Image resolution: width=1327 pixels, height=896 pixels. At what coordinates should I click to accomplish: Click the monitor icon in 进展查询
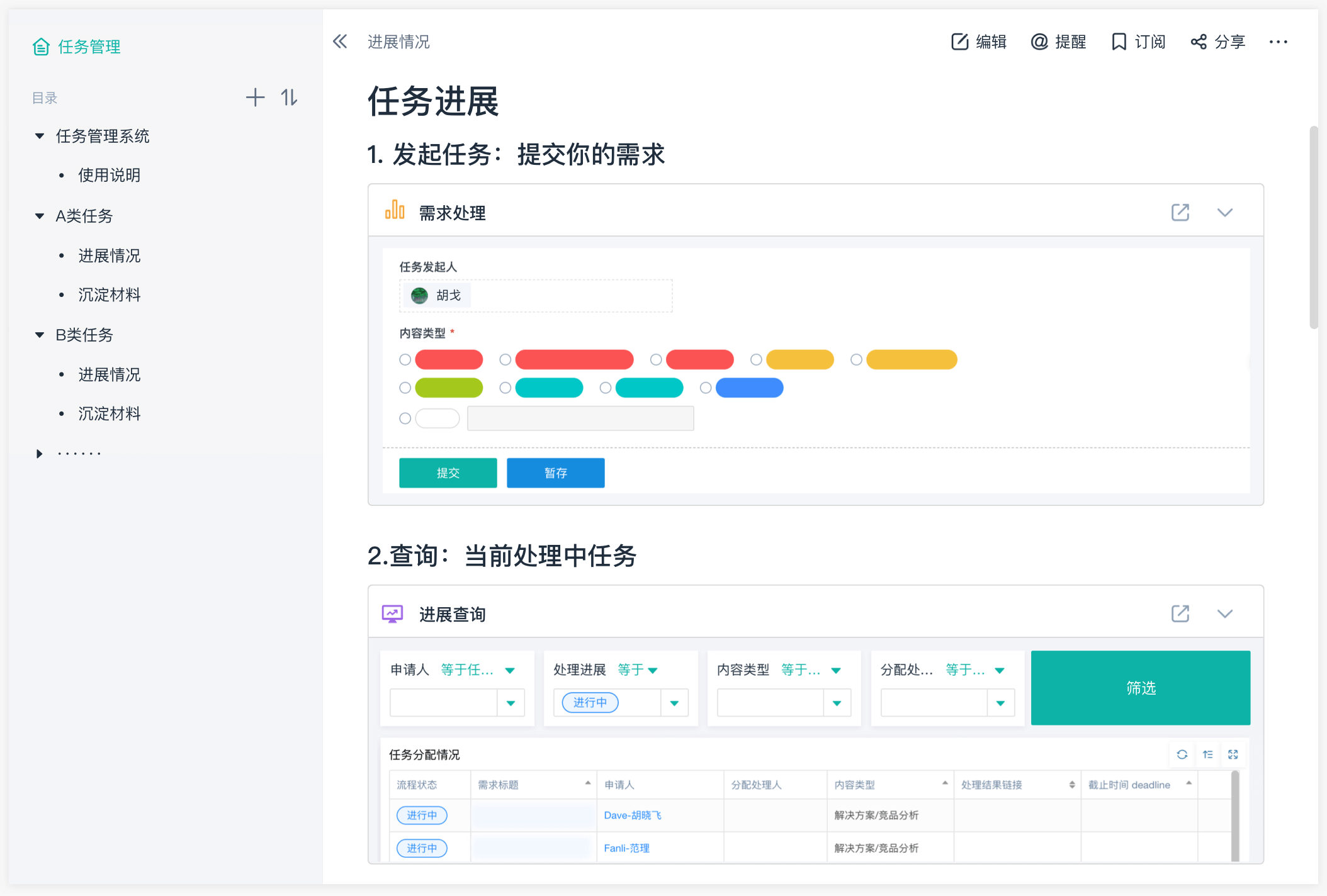pyautogui.click(x=394, y=614)
